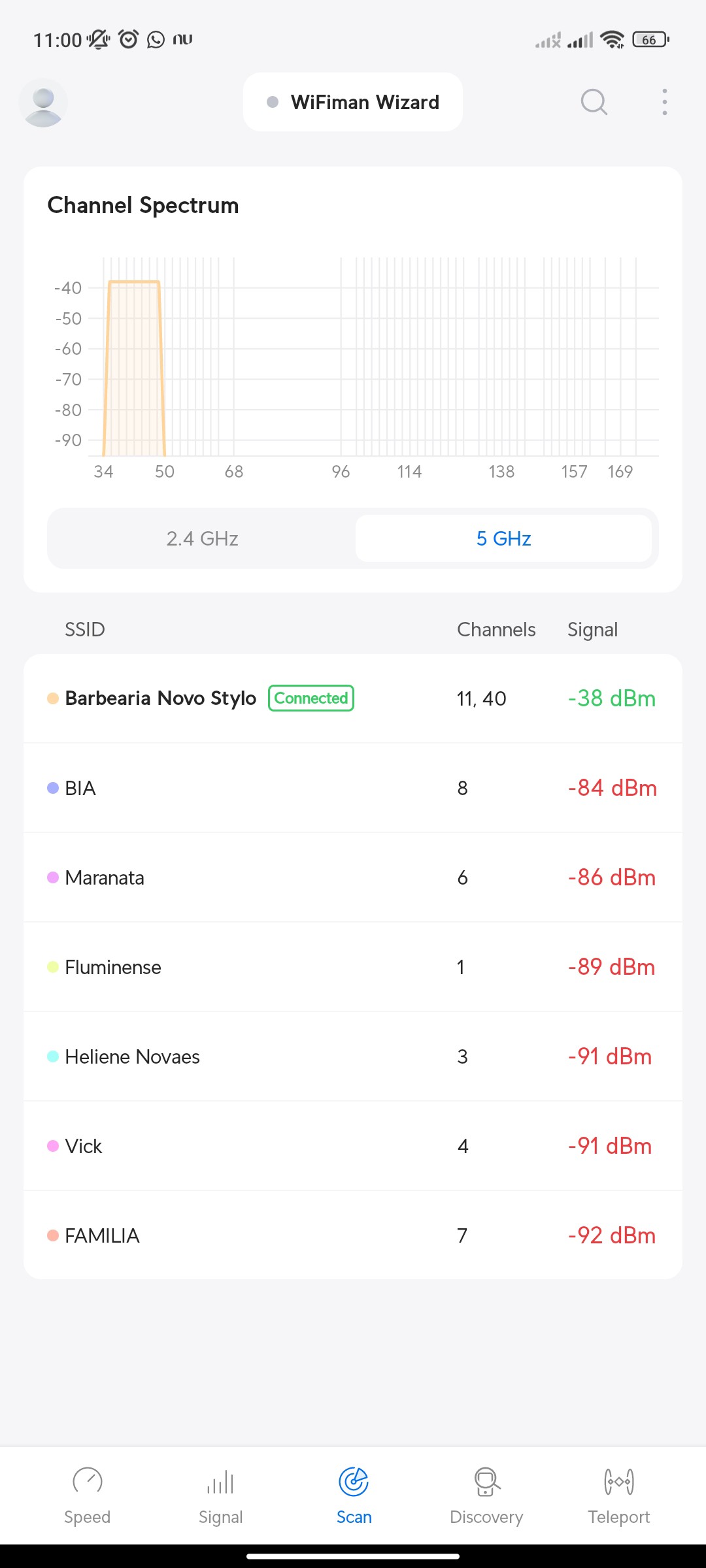Viewport: 706px width, 1568px height.
Task: Open the Speed test tab icon
Action: pyautogui.click(x=87, y=1481)
